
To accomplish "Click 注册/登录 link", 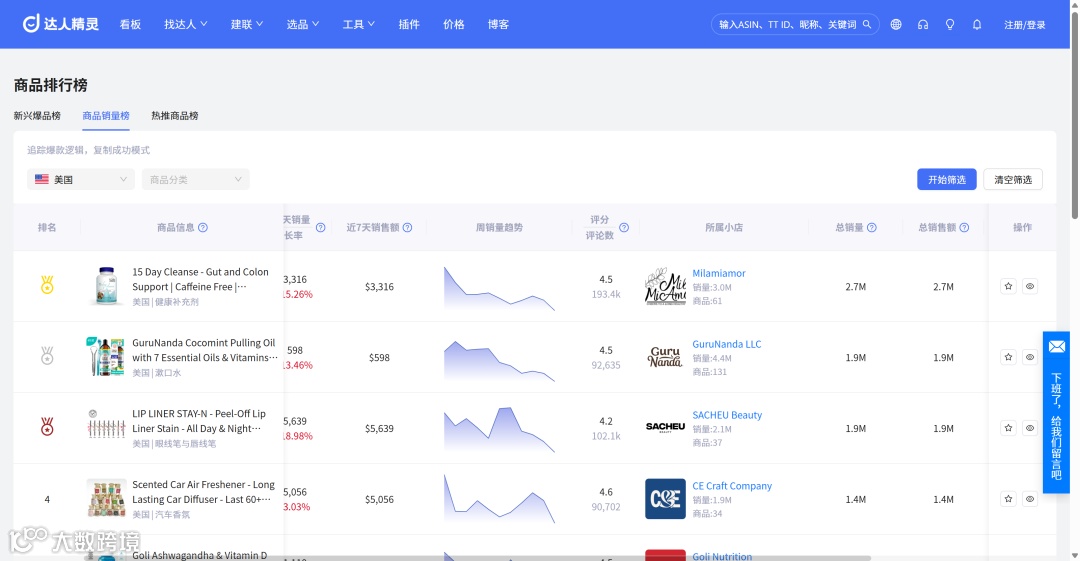I will pyautogui.click(x=1024, y=25).
